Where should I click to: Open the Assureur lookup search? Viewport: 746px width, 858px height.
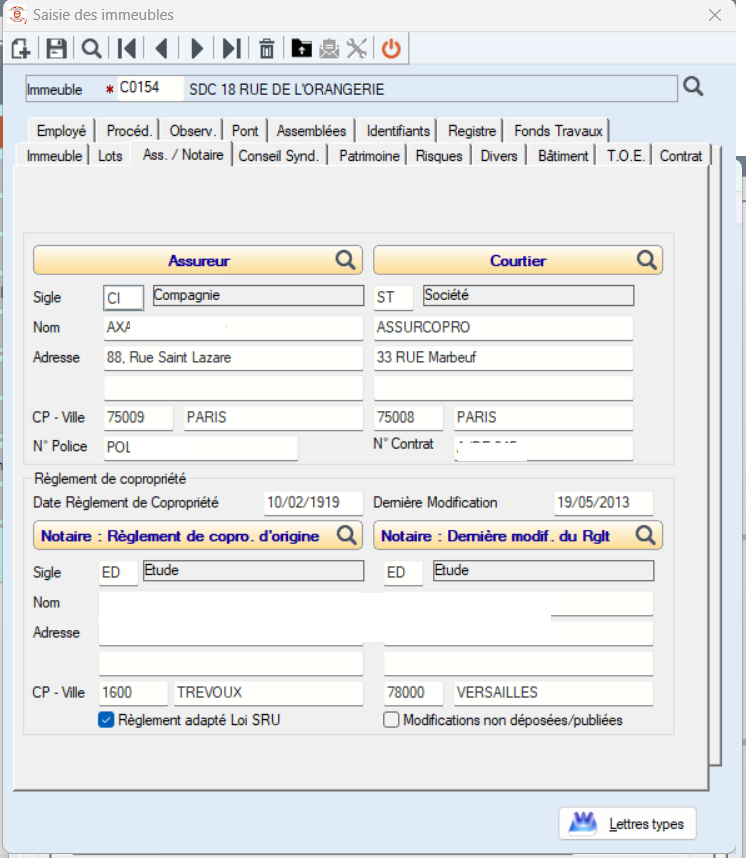tap(345, 260)
